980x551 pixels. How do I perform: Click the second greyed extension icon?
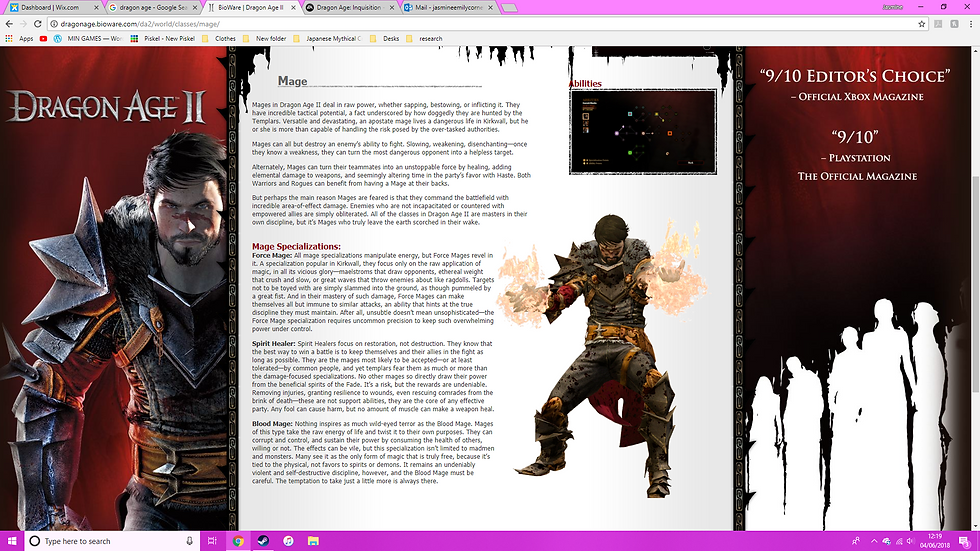click(954, 24)
